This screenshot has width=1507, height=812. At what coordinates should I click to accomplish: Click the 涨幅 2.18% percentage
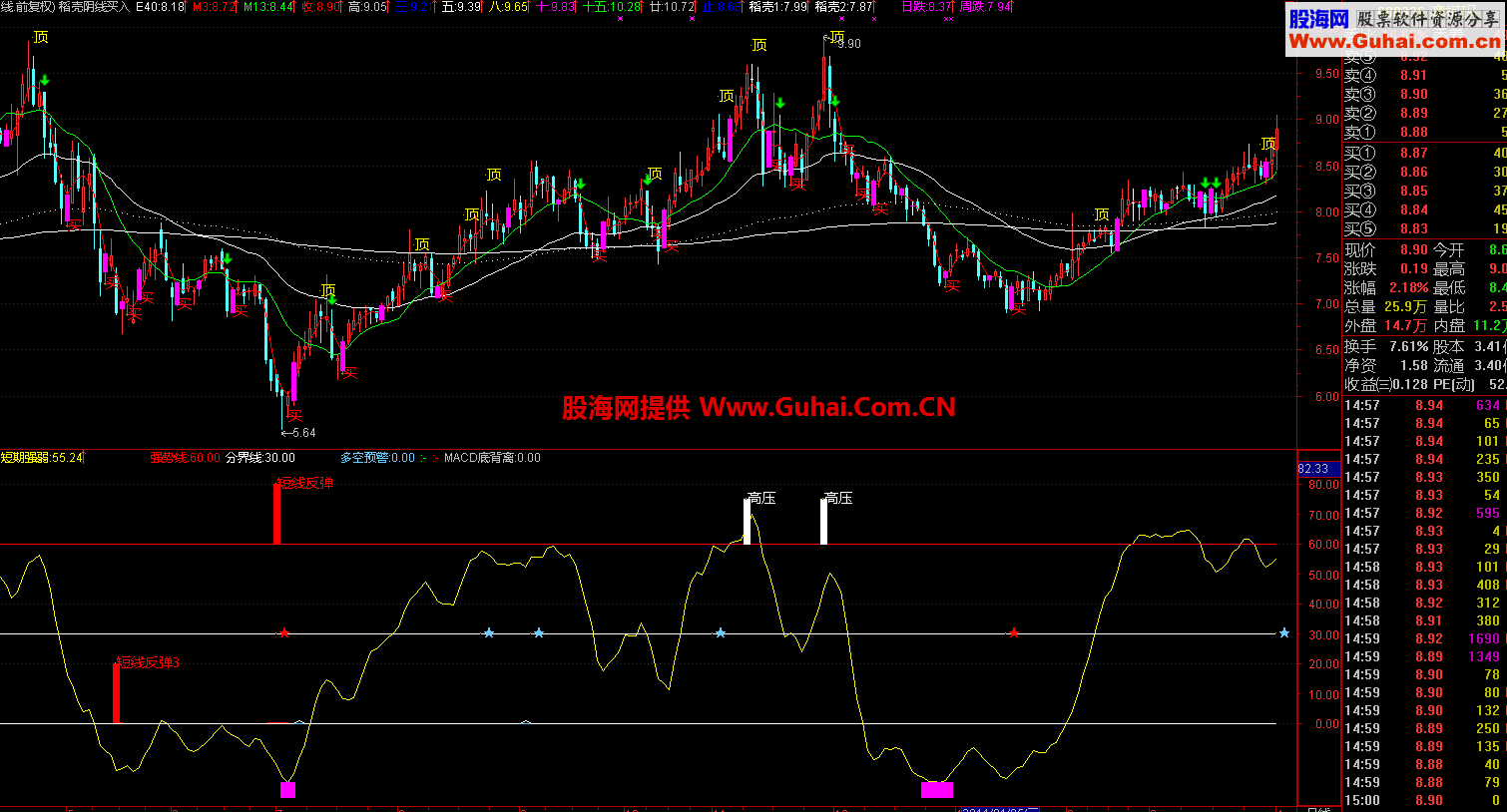[x=1408, y=287]
